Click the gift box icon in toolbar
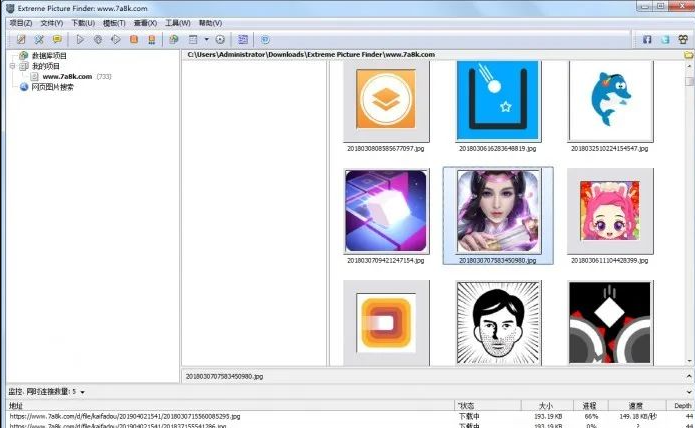The image size is (695, 428). coord(683,39)
